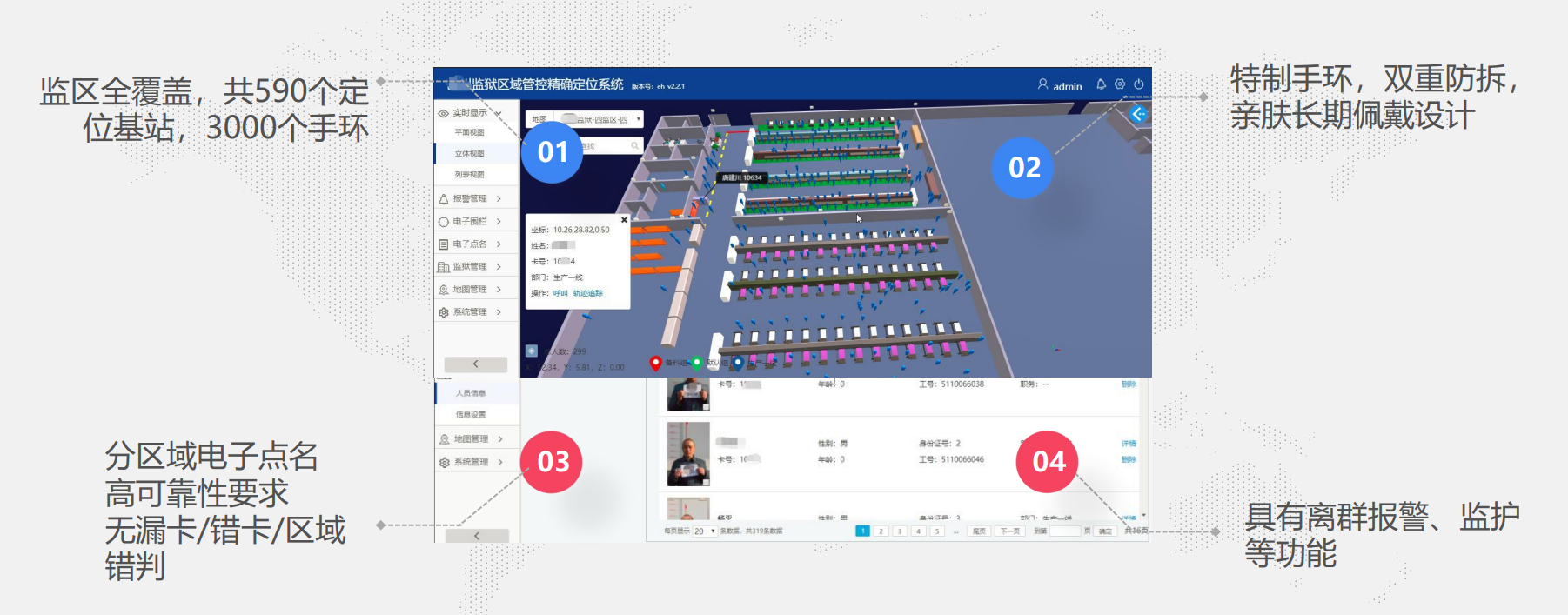Click the lower gear icon beside 系统管理

[x=445, y=462]
